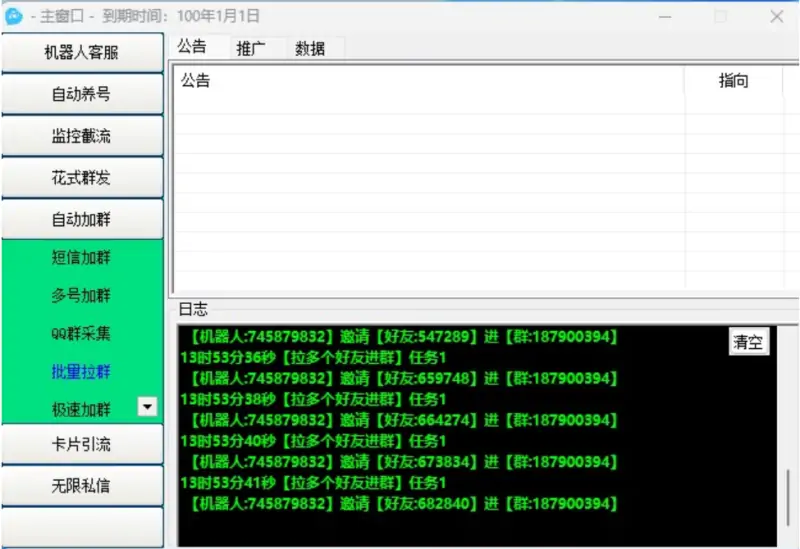This screenshot has height=549, width=800.
Task: Select the highlighted 批量拉群 sub-item
Action: 81,371
